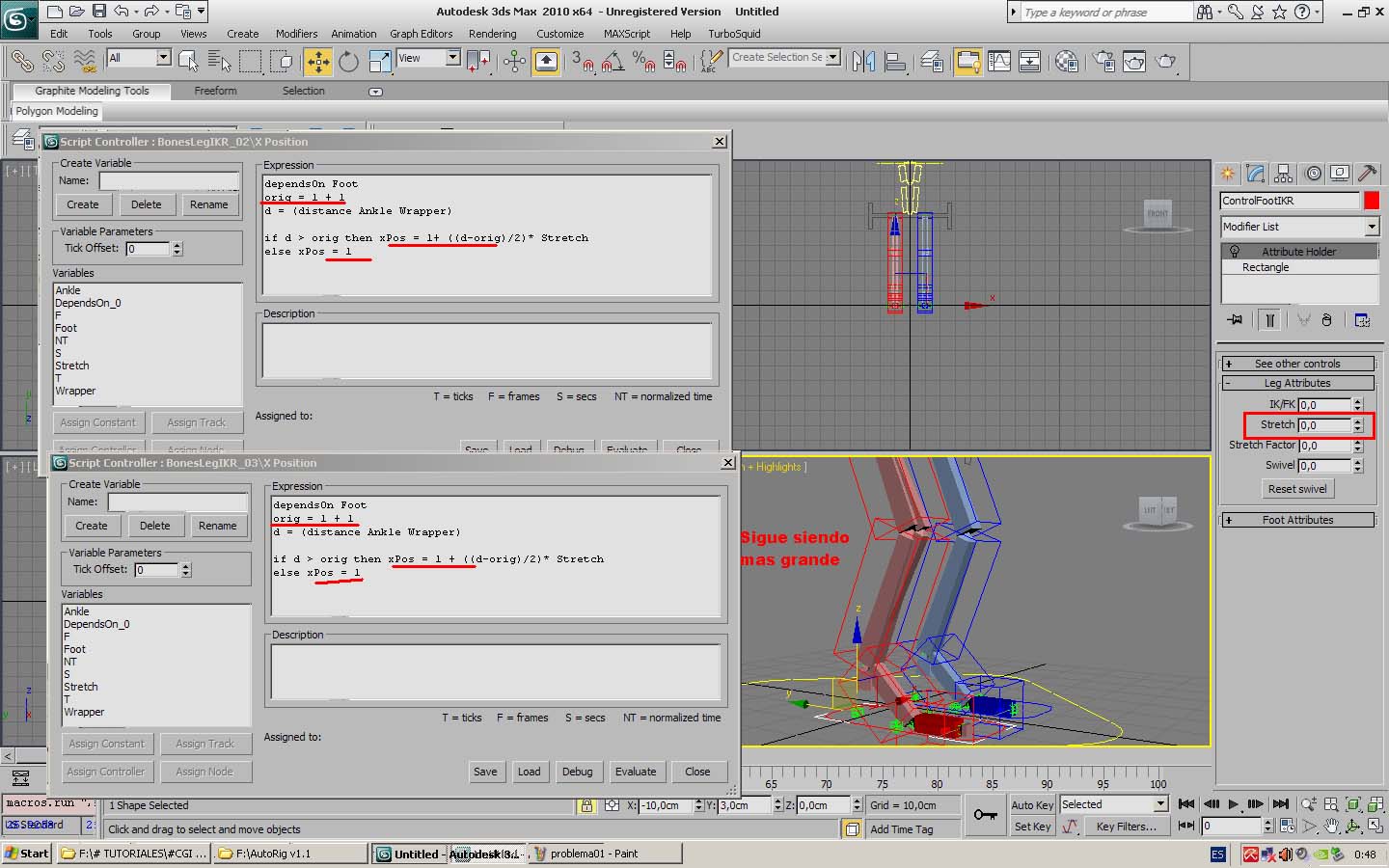Click the red object color swatch
The height and width of the screenshot is (868, 1389).
click(1371, 201)
